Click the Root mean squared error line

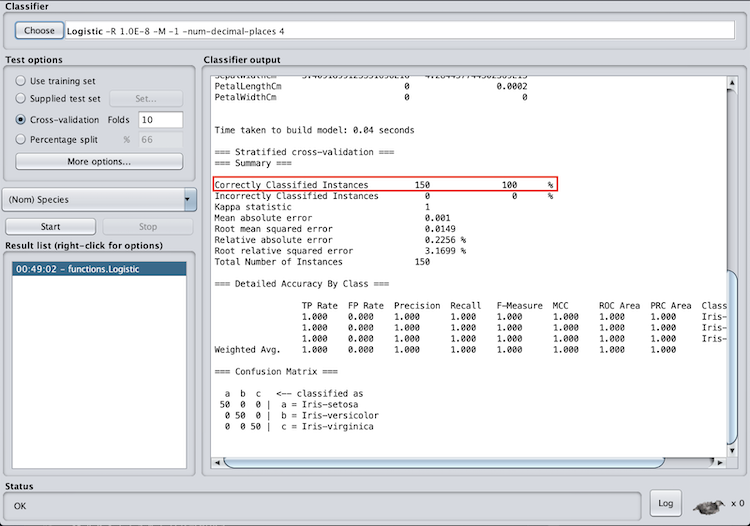click(x=335, y=229)
